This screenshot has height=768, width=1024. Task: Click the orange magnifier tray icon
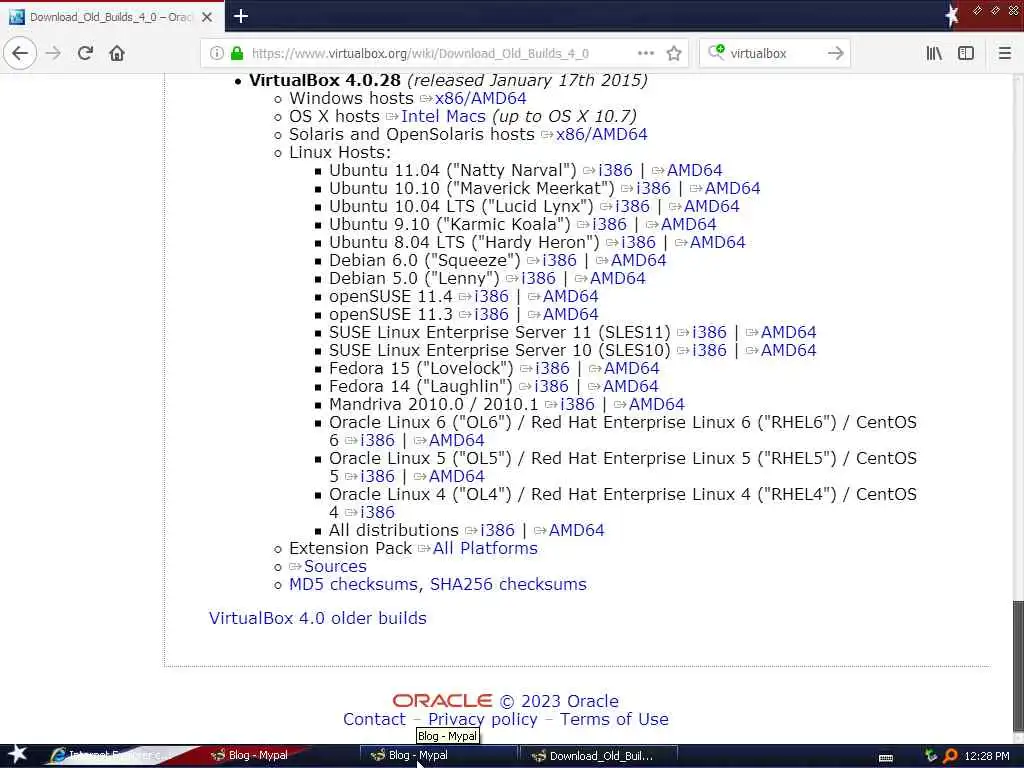pyautogui.click(x=950, y=756)
